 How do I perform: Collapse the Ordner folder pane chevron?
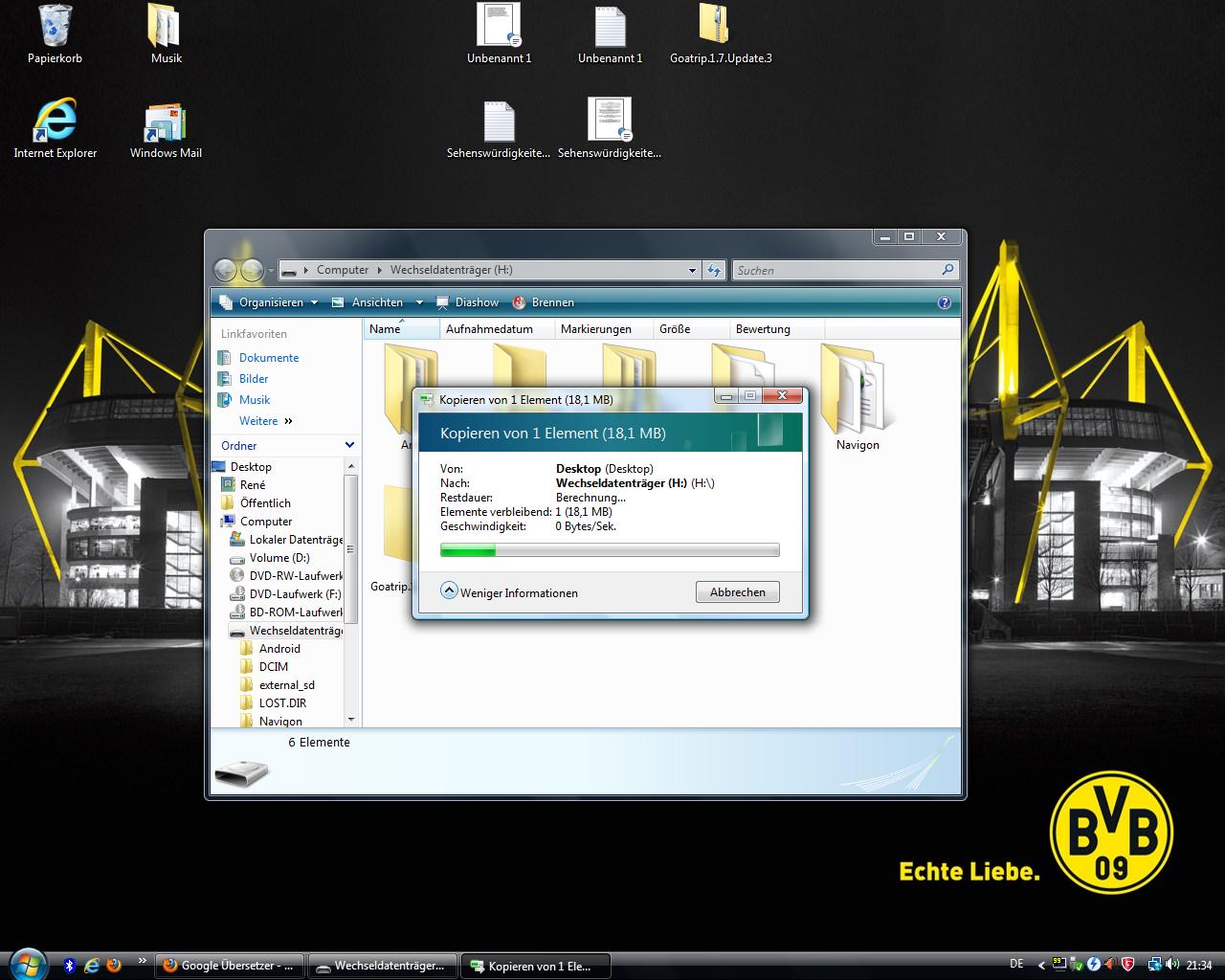point(349,445)
